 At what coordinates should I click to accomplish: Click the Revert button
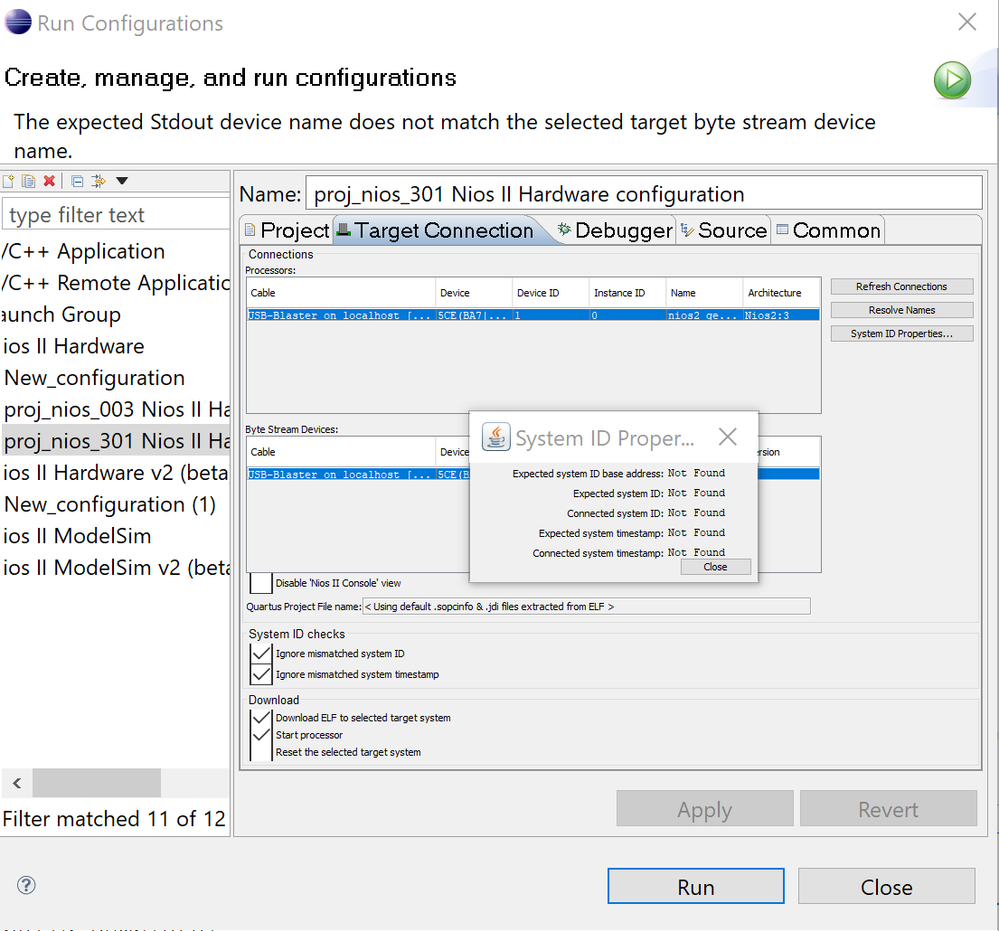888,809
